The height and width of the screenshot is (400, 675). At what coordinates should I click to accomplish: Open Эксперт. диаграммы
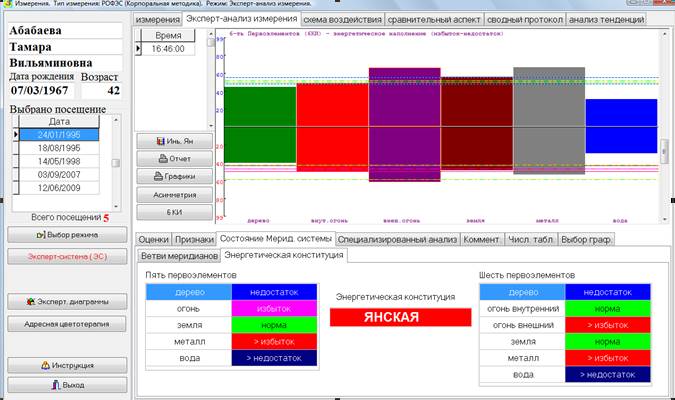[x=67, y=302]
